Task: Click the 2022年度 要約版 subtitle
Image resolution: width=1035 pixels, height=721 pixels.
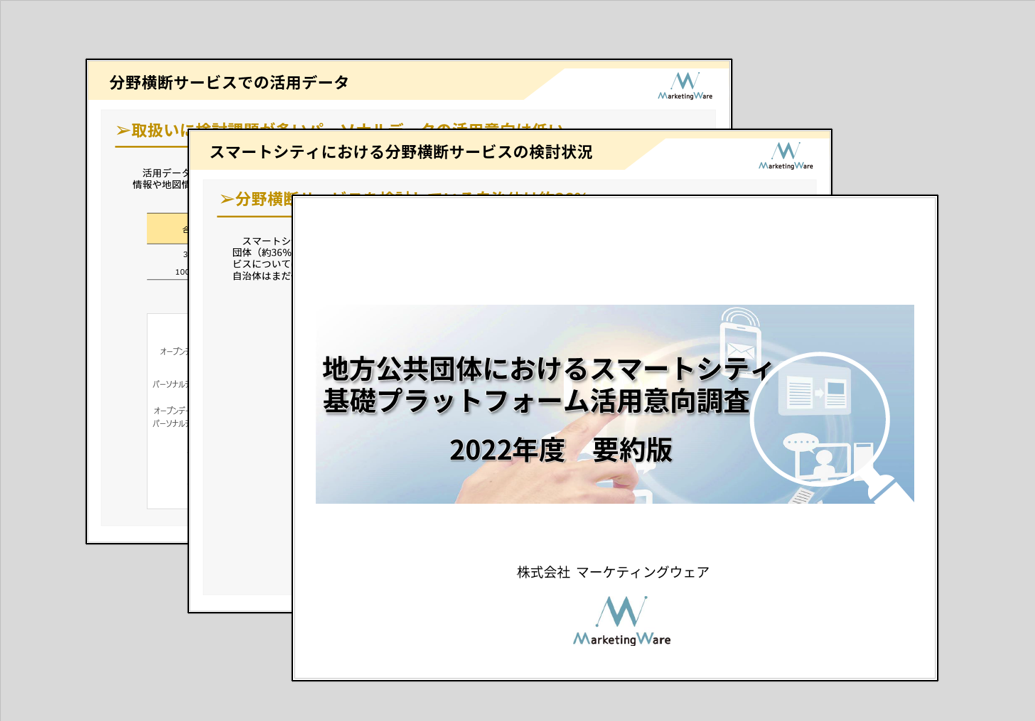Action: click(560, 451)
